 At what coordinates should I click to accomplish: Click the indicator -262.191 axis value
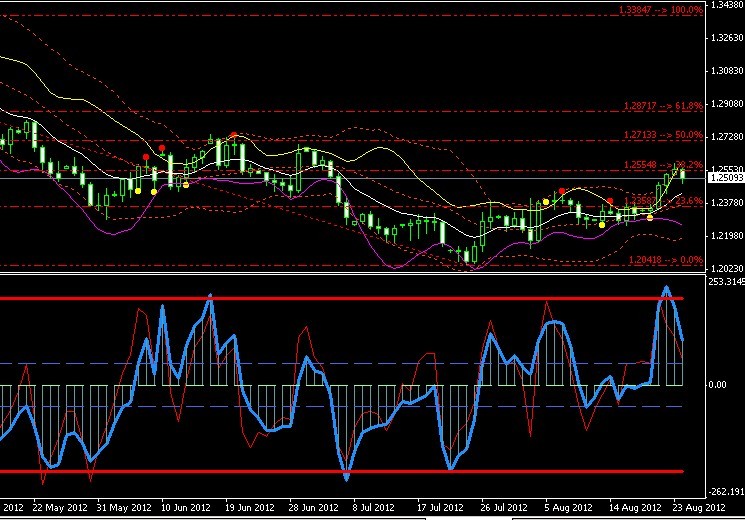click(726, 491)
